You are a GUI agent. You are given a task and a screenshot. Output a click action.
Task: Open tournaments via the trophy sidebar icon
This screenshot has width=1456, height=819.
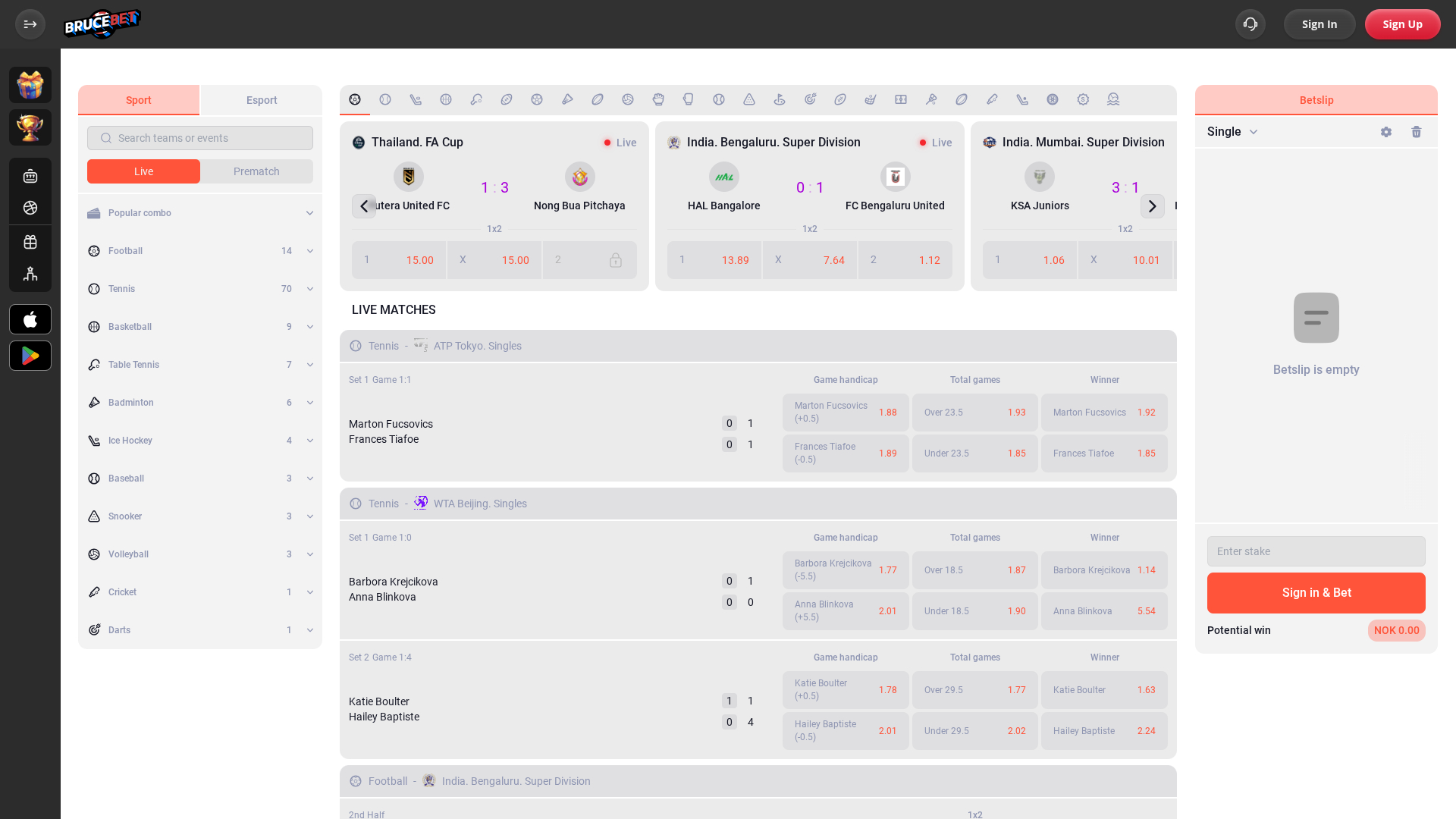(x=30, y=127)
